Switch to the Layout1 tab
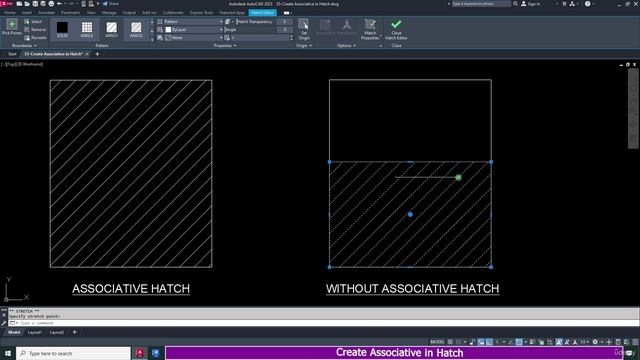Screen dimensions: 640x360 tap(35, 332)
